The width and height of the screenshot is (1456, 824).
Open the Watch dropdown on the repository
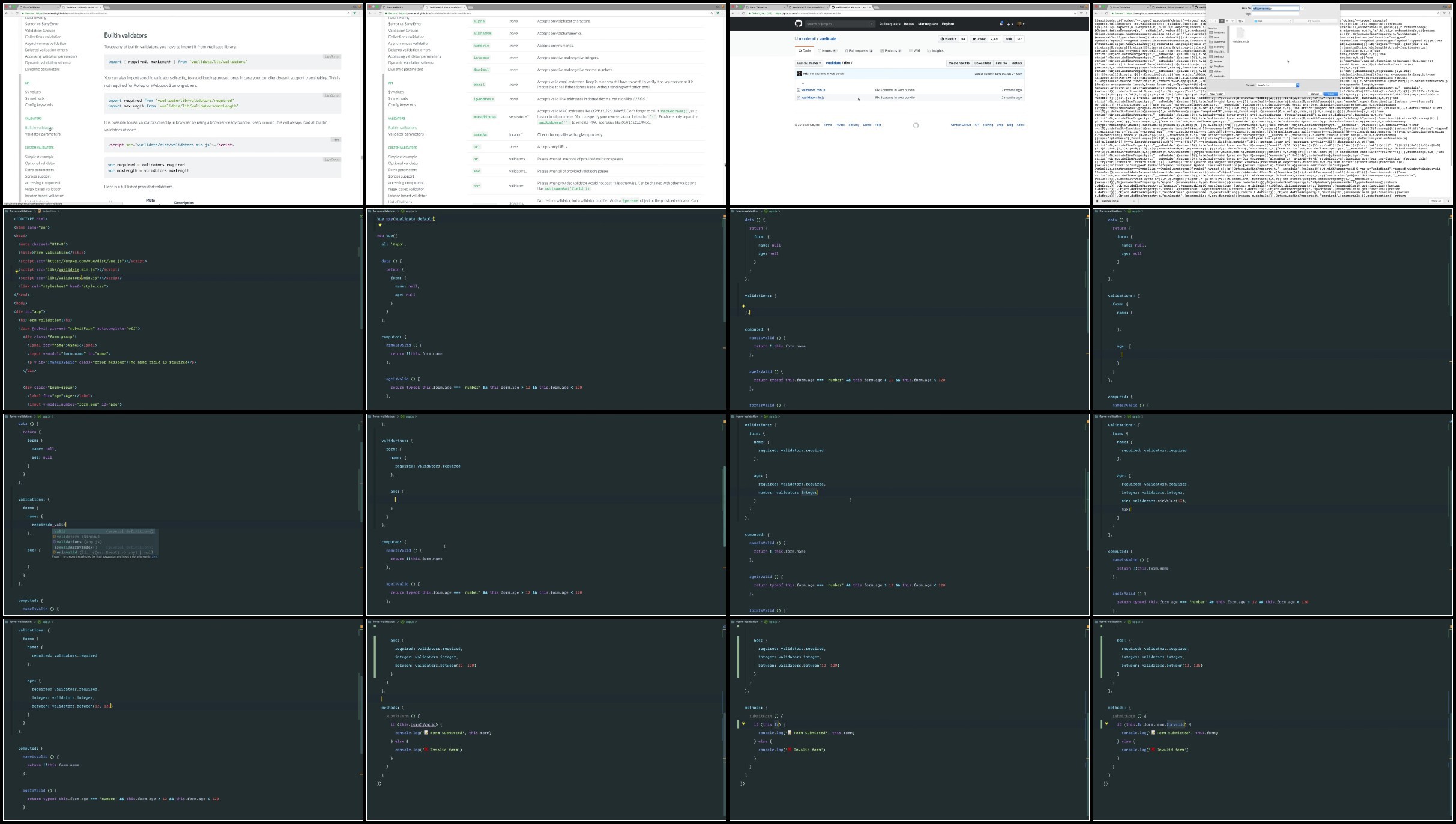pyautogui.click(x=949, y=39)
